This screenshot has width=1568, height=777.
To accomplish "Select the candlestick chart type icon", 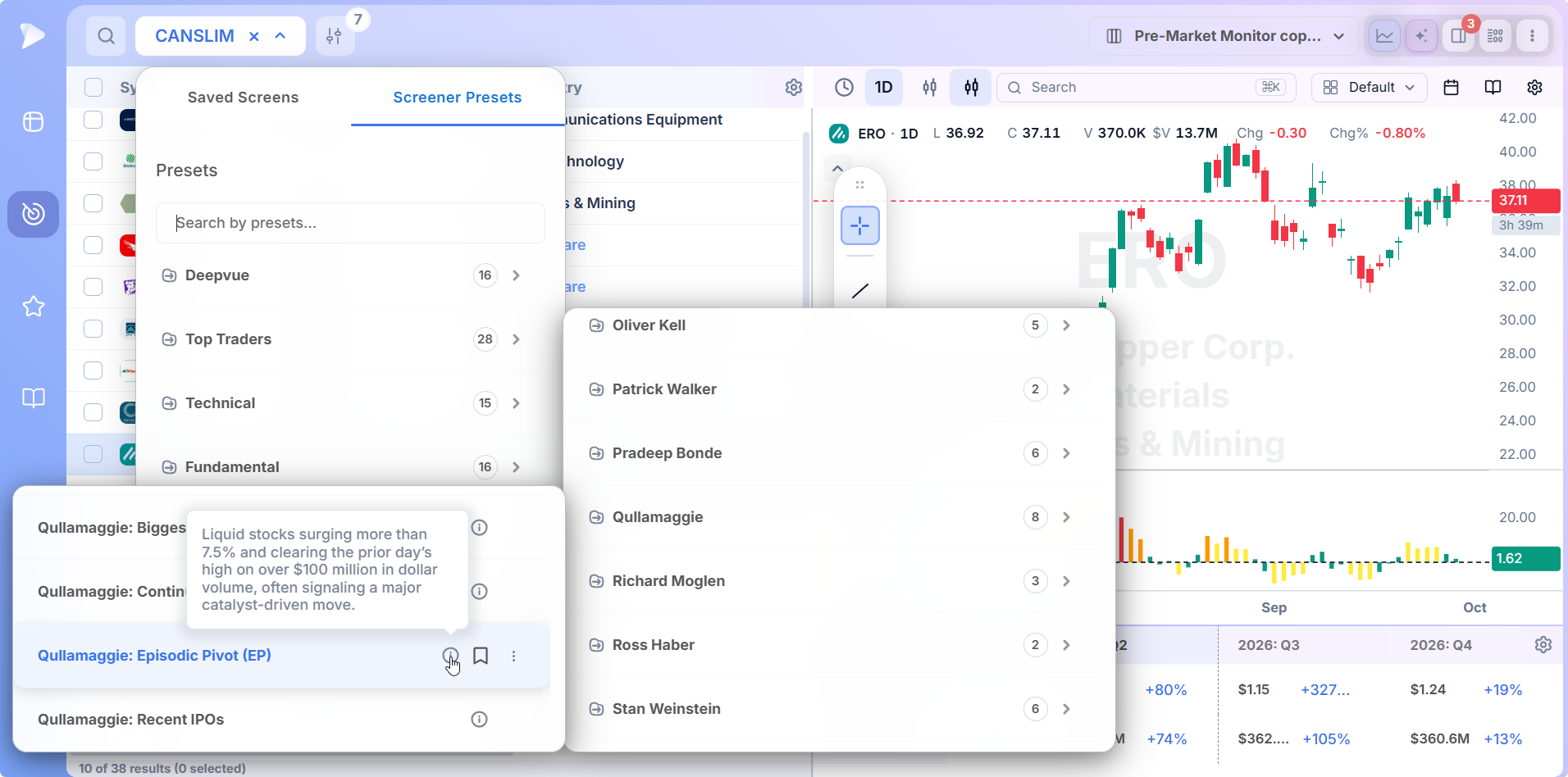I will pos(971,88).
